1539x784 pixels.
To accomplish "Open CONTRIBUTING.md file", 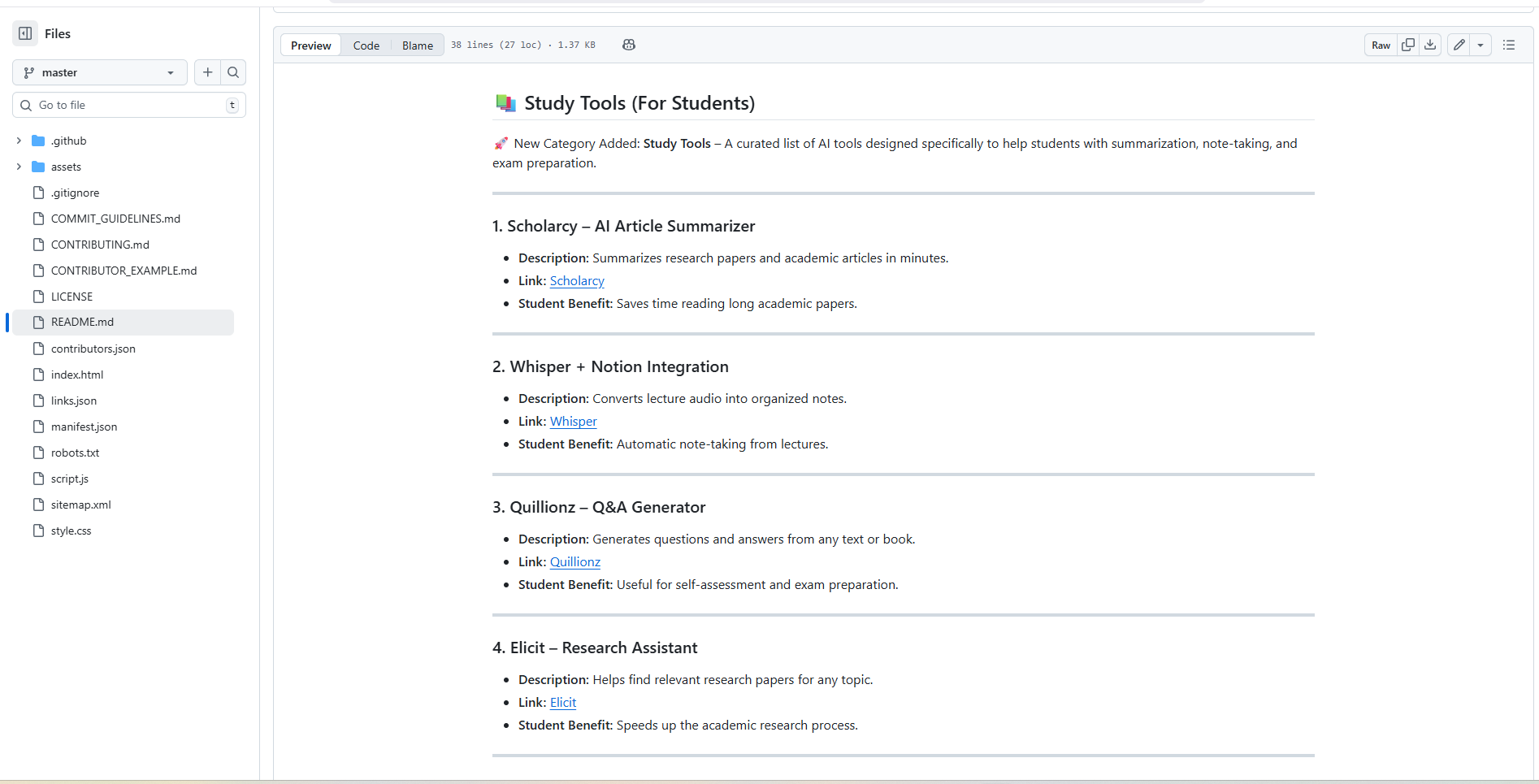I will (100, 245).
